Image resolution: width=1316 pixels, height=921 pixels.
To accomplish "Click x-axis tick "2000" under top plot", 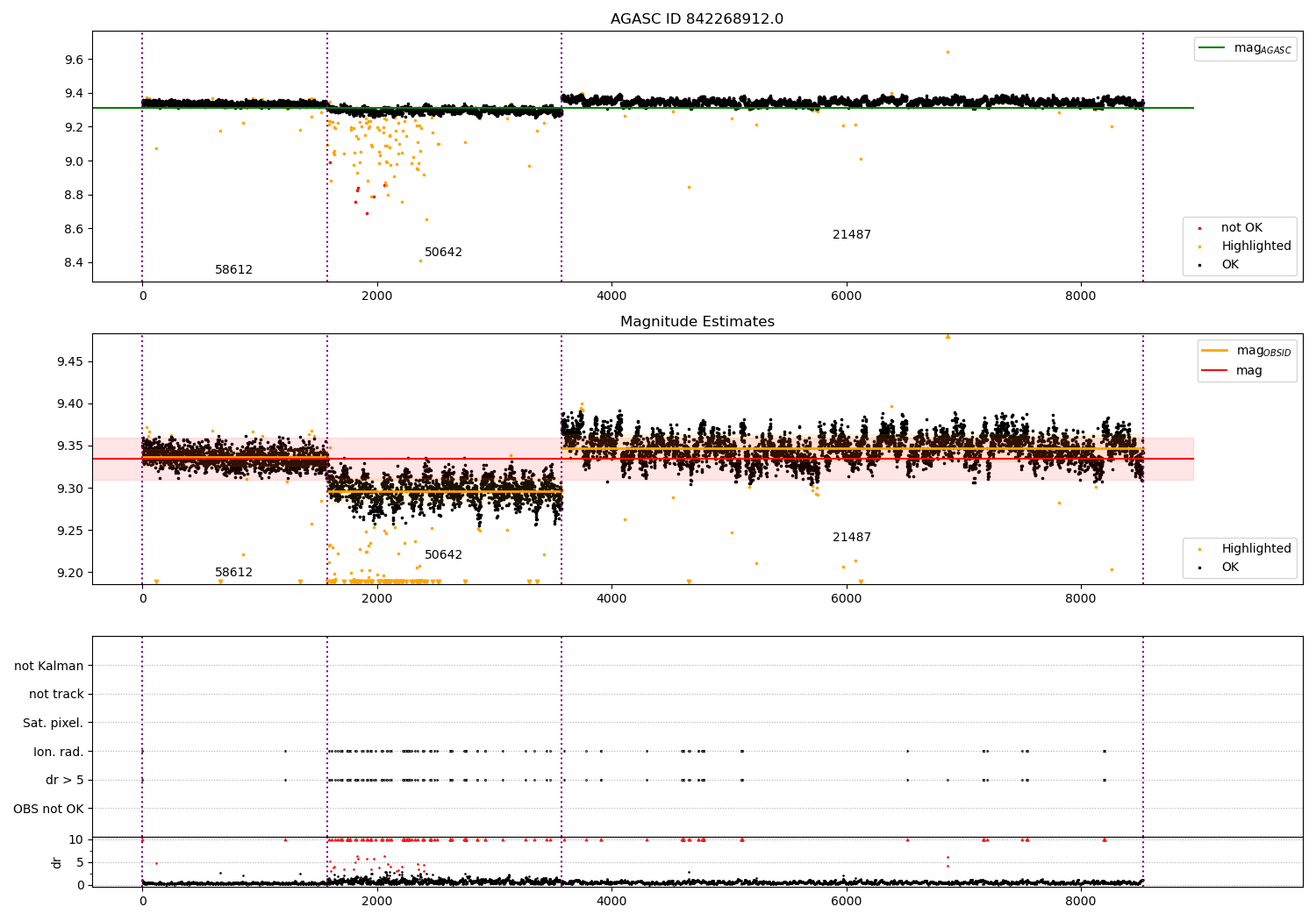I will (x=377, y=296).
